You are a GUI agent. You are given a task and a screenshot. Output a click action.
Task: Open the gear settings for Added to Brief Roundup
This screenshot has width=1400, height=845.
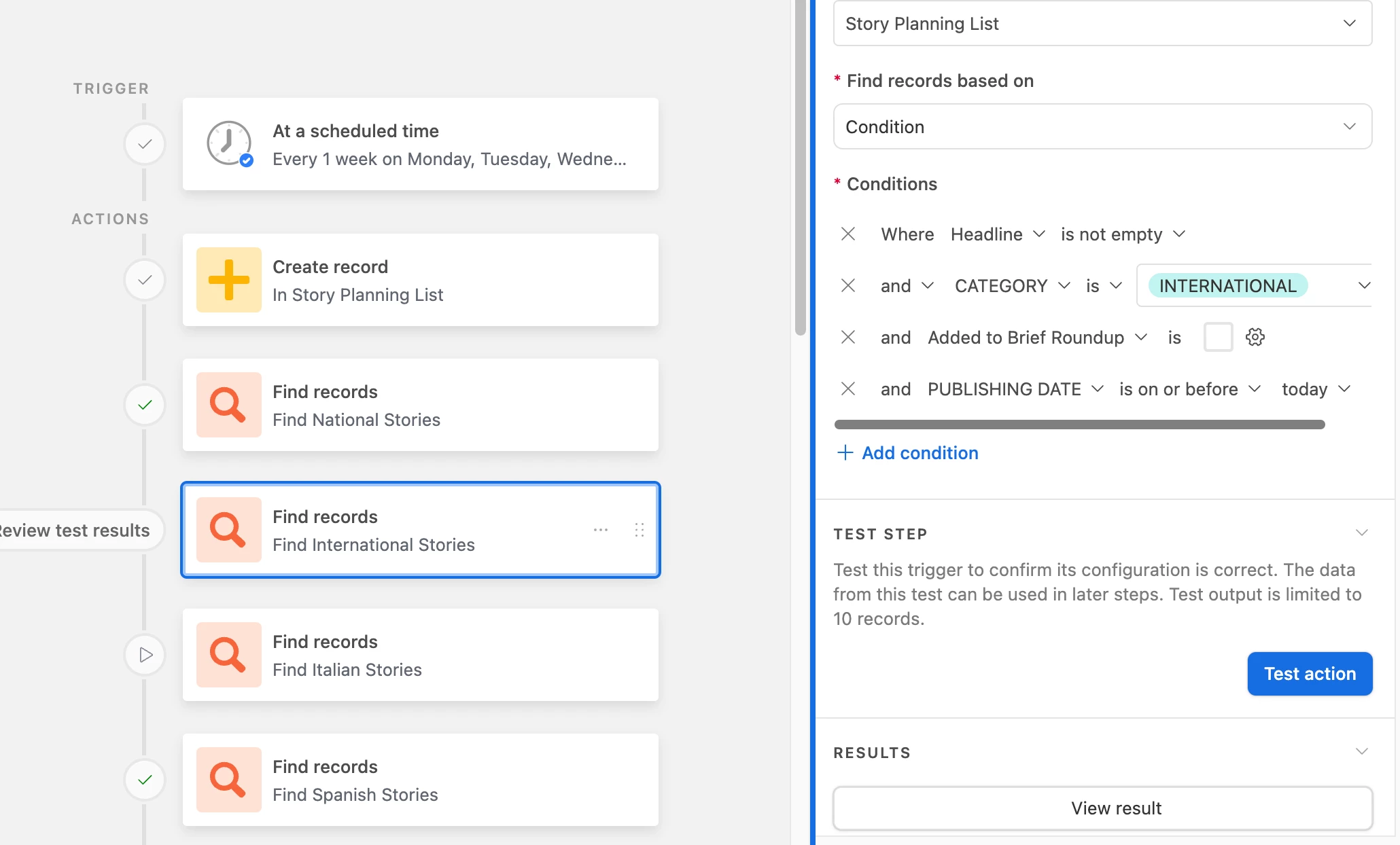pos(1255,337)
